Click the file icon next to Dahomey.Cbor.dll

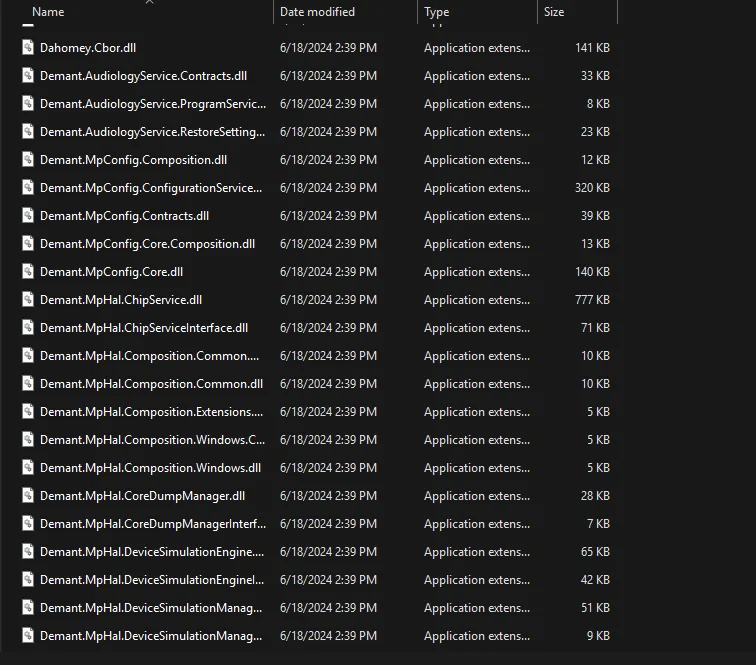pyautogui.click(x=28, y=47)
